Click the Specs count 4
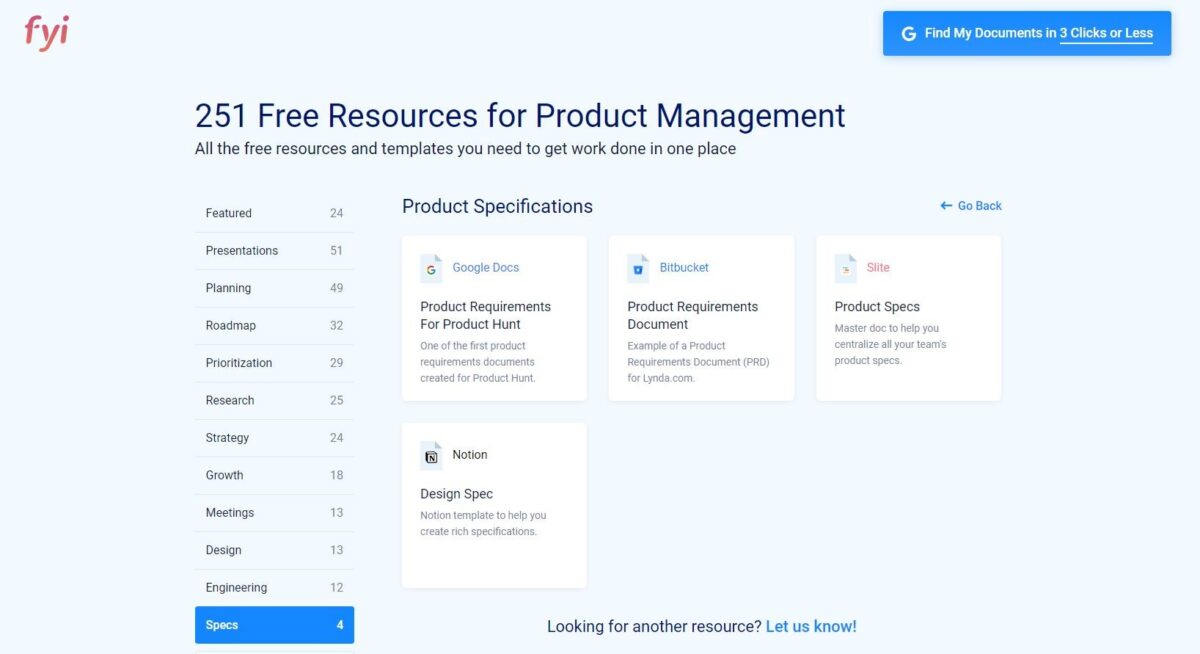This screenshot has height=654, width=1200. point(340,625)
